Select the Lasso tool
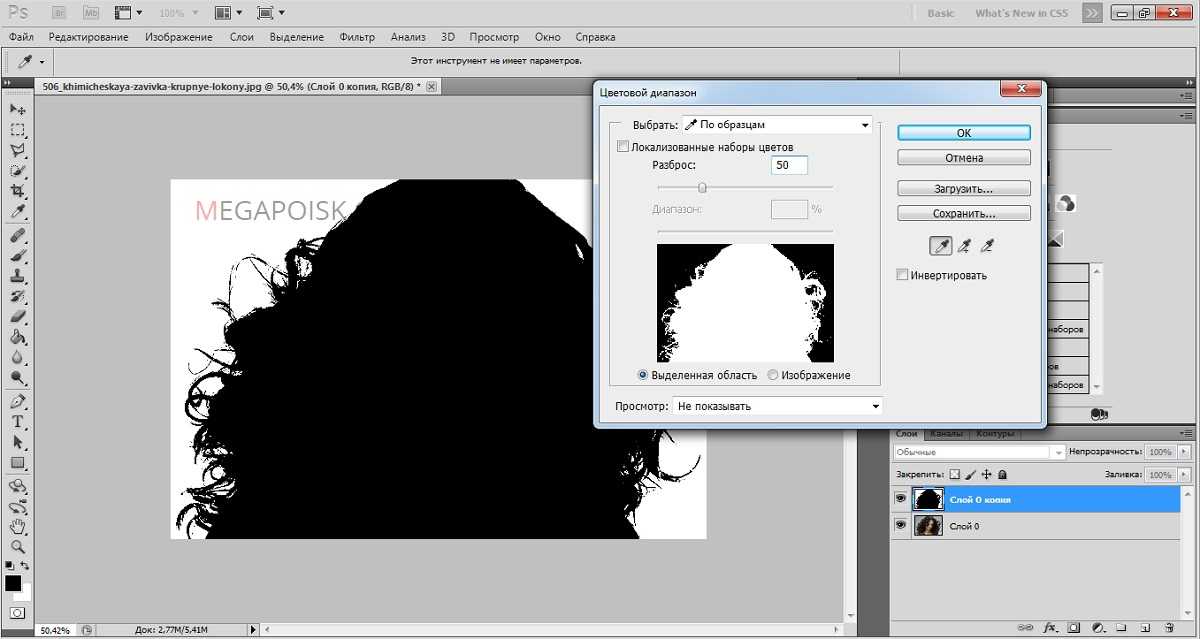Image resolution: width=1200 pixels, height=639 pixels. (17, 150)
